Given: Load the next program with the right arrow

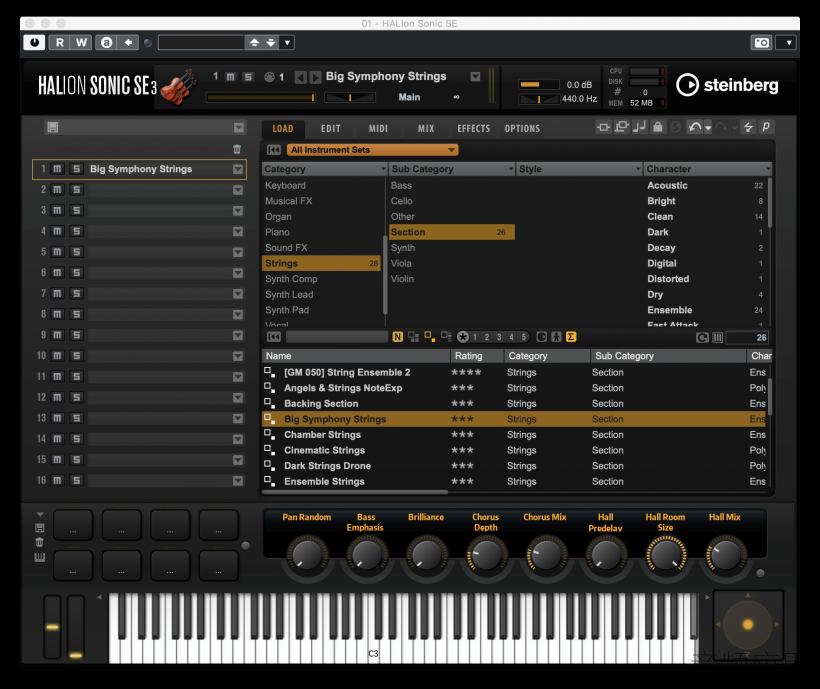Looking at the screenshot, I should (x=315, y=77).
